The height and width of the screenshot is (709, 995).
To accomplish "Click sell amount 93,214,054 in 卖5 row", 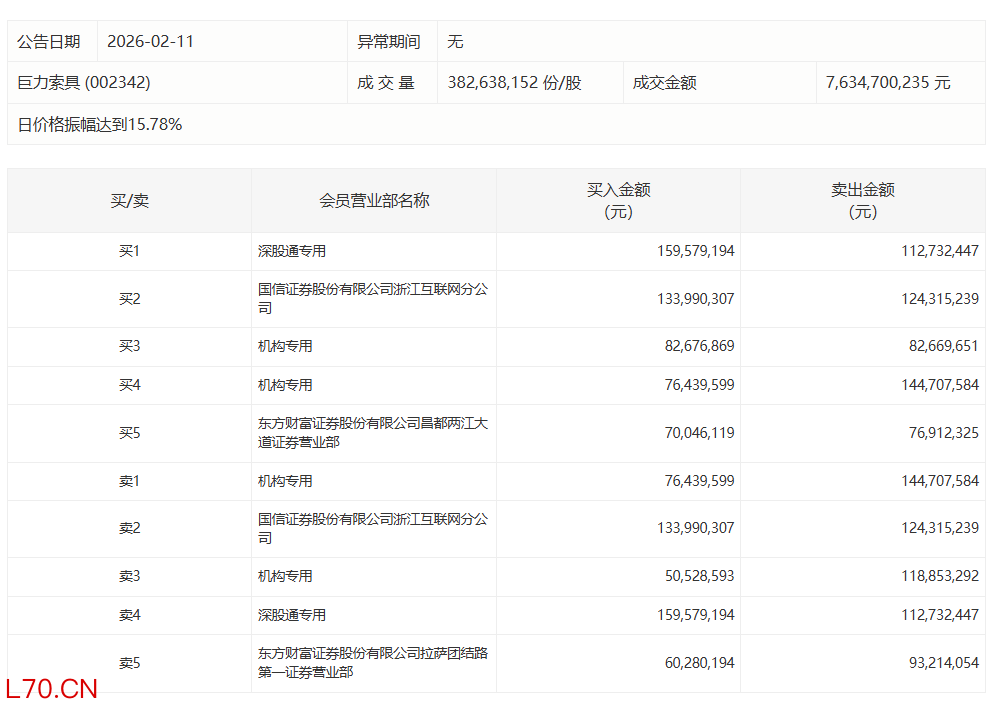I will [x=939, y=663].
